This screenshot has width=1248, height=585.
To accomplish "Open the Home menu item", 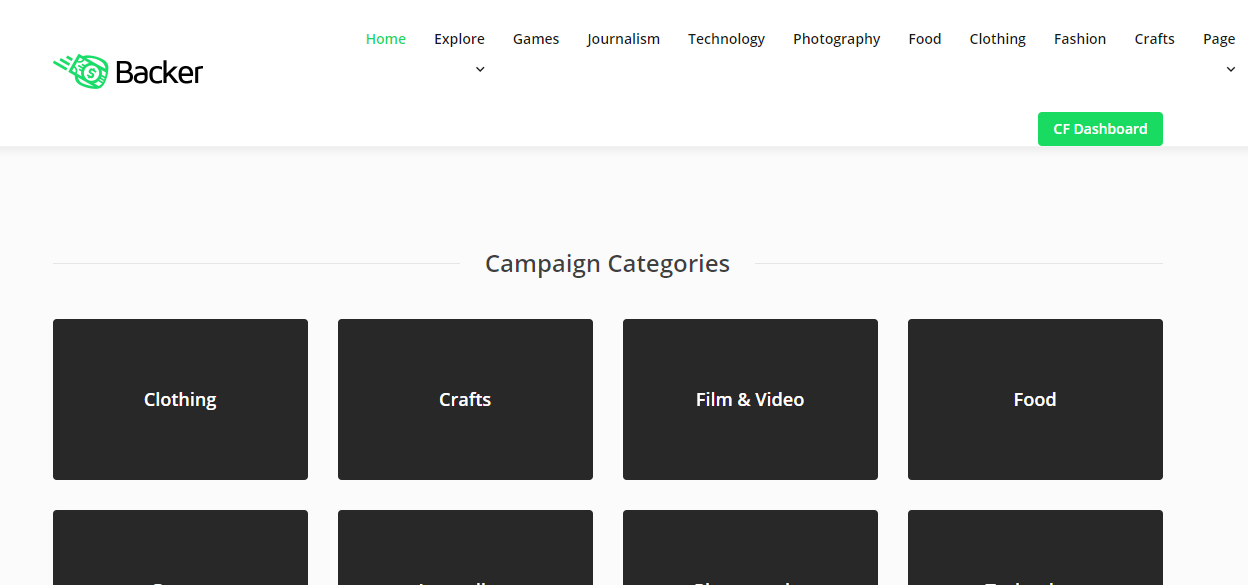I will coord(386,39).
